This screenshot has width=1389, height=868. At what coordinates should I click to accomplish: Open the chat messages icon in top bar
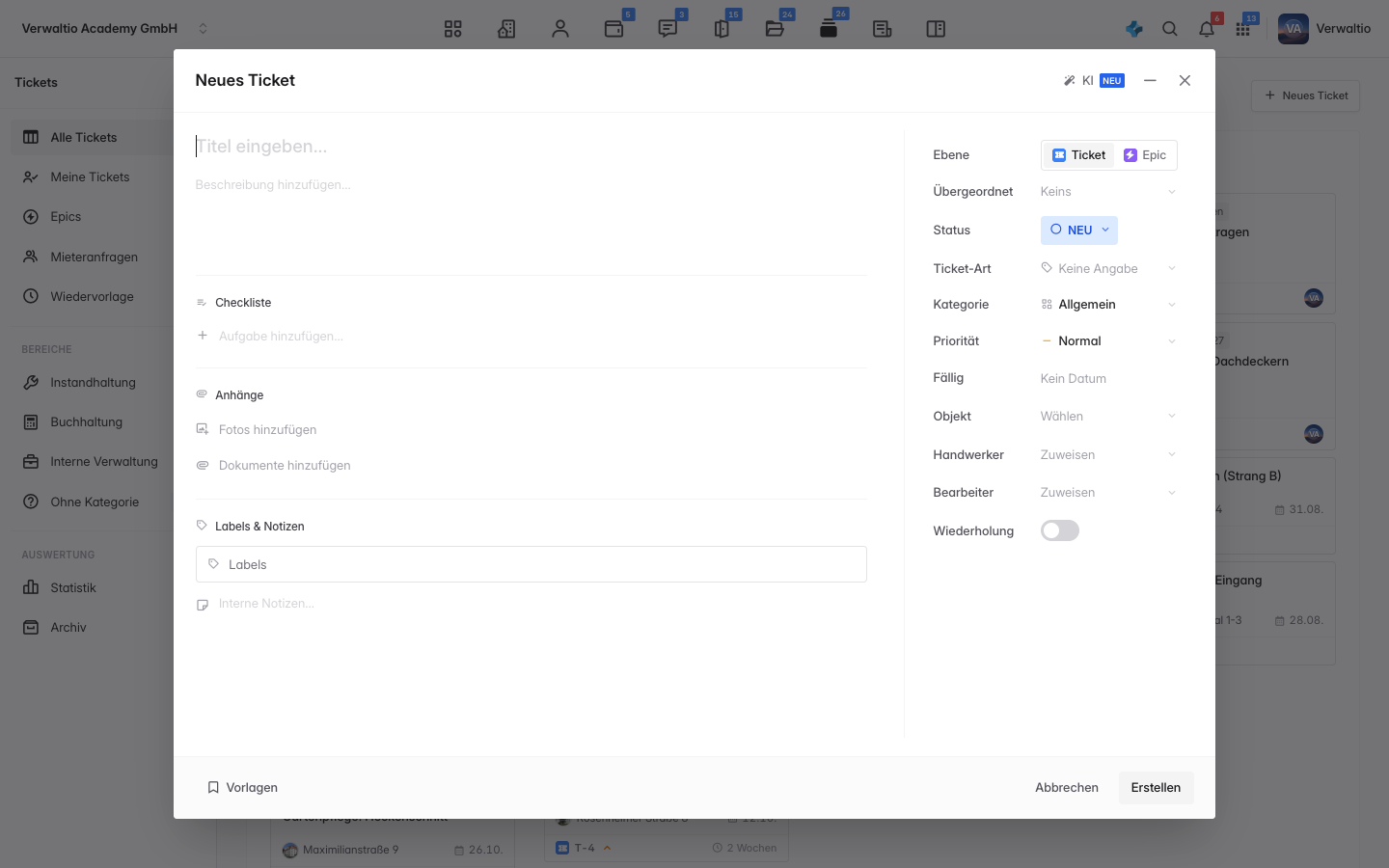(x=667, y=29)
